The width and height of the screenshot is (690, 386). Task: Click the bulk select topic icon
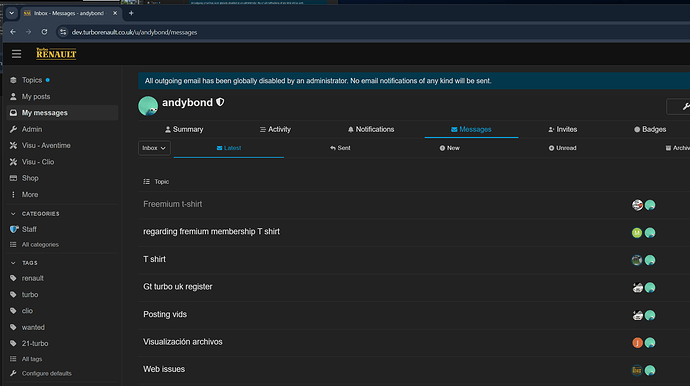pos(147,181)
